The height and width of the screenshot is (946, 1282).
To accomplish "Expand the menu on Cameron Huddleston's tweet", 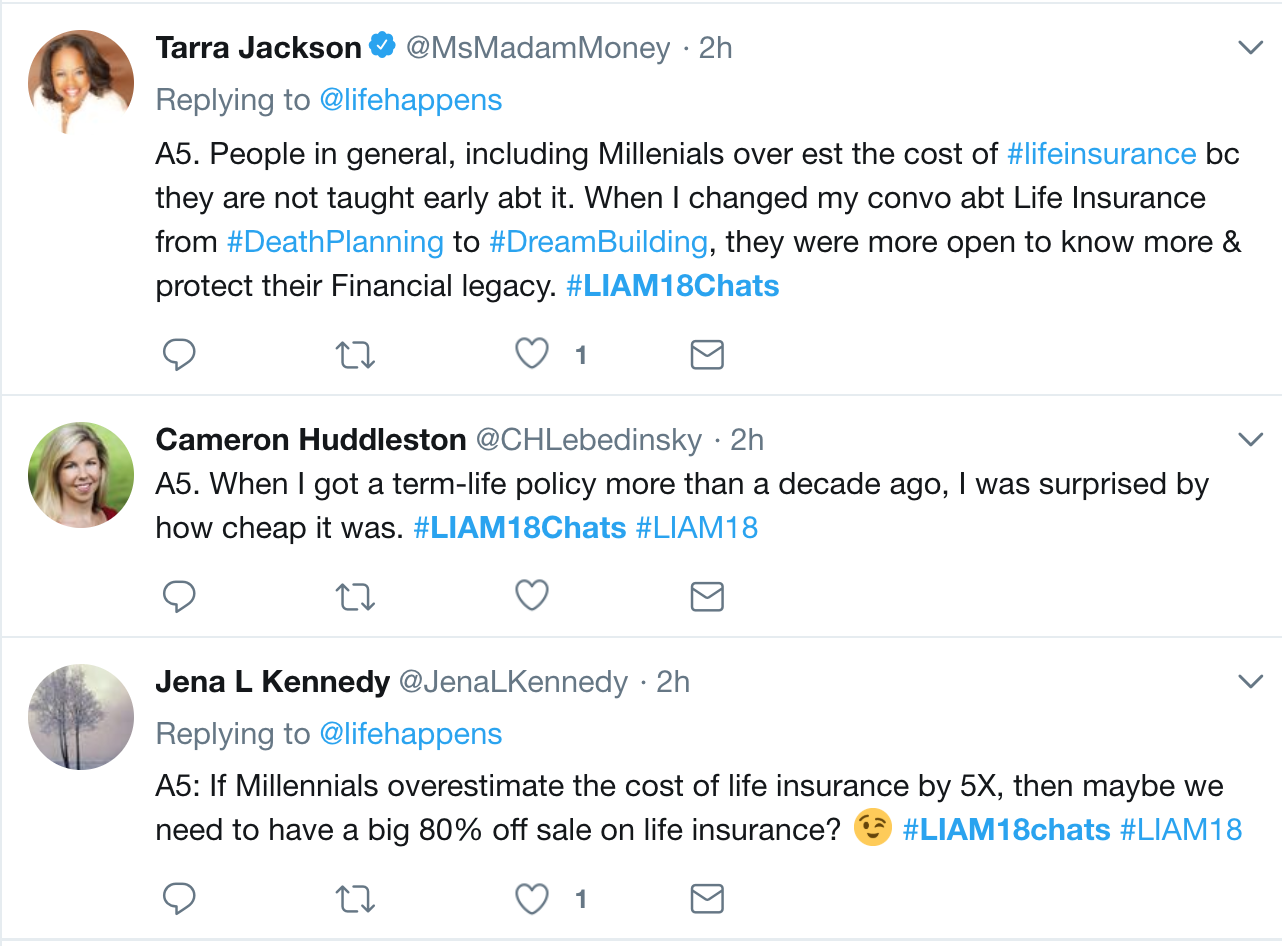I will [x=1251, y=439].
